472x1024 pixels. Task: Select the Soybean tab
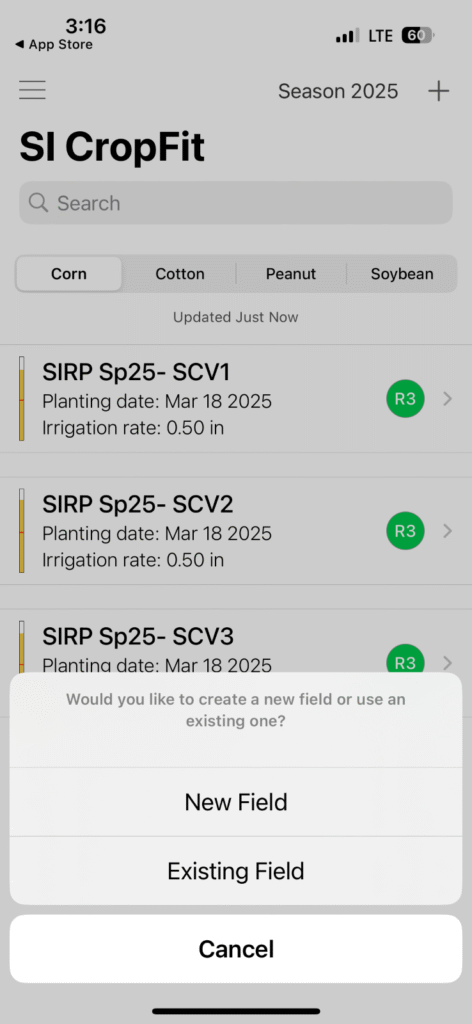pos(401,274)
